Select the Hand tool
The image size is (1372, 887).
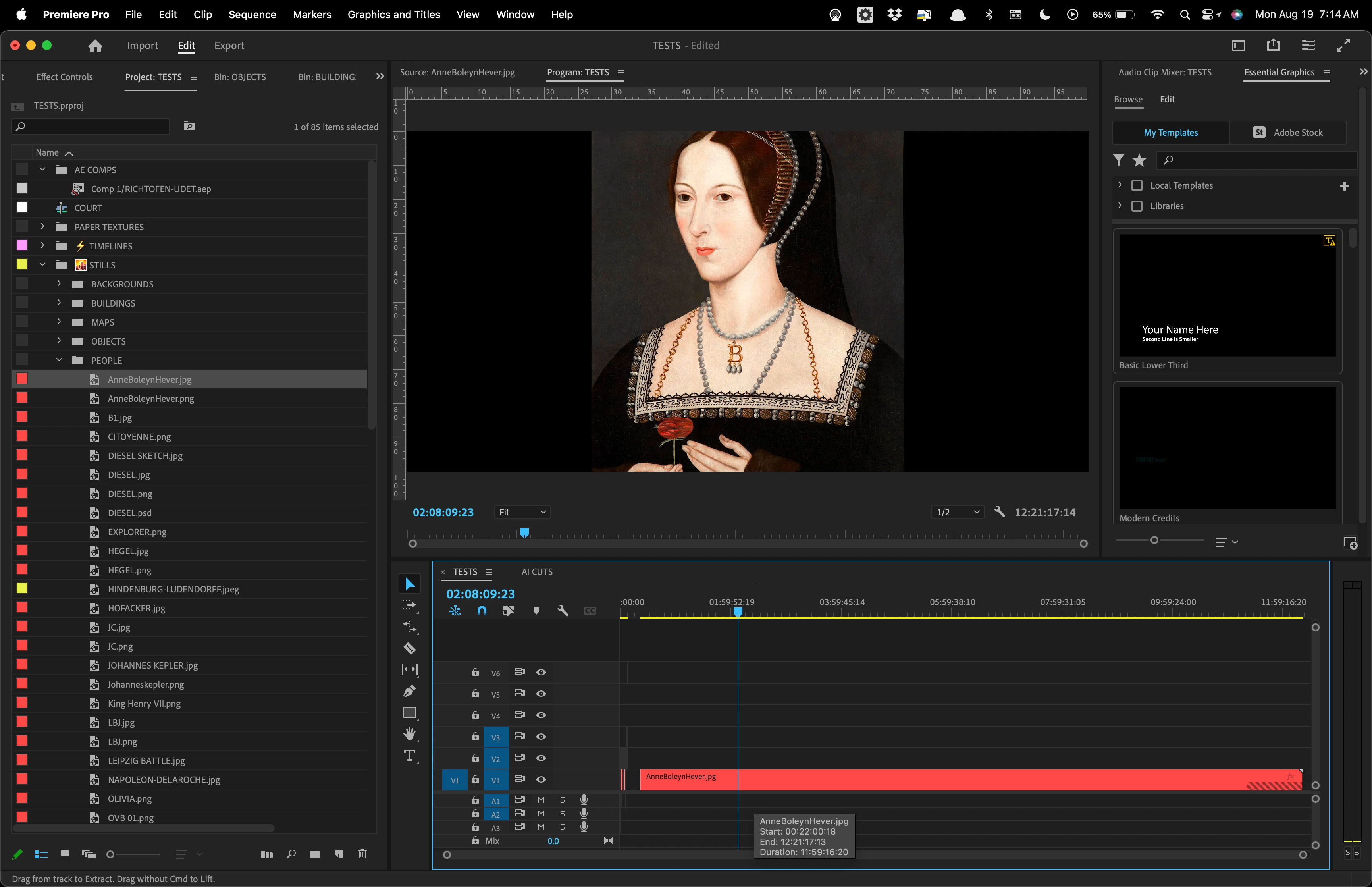point(409,733)
